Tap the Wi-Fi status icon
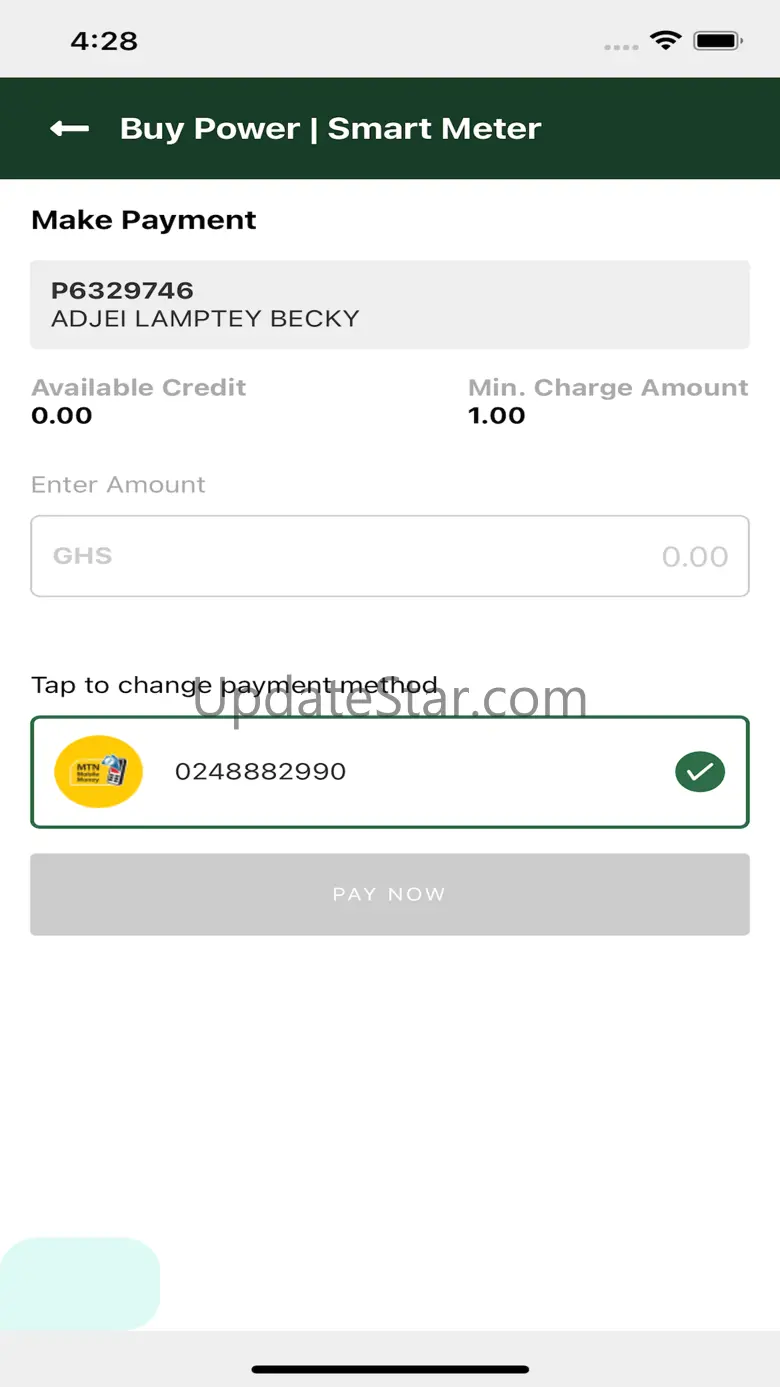 point(665,41)
